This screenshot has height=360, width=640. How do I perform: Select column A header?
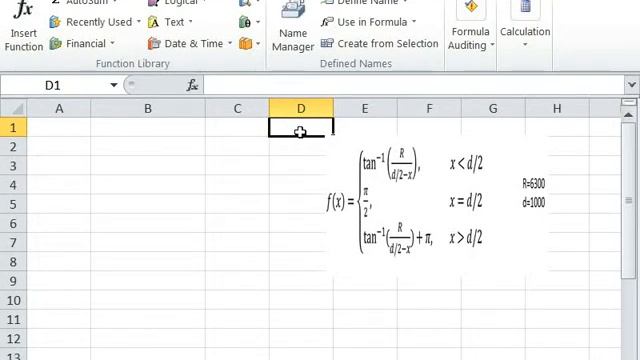click(59, 109)
